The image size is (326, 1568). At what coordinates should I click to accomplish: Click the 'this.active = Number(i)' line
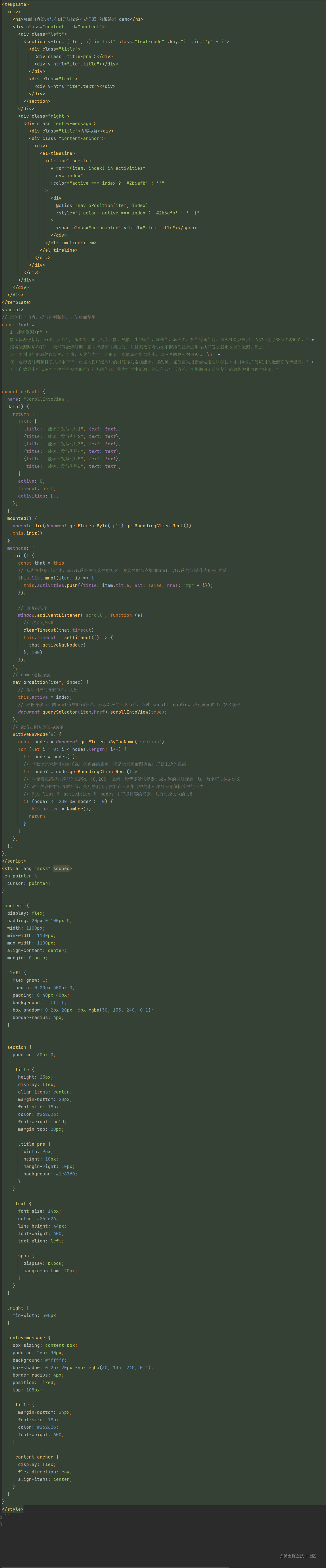coord(60,809)
